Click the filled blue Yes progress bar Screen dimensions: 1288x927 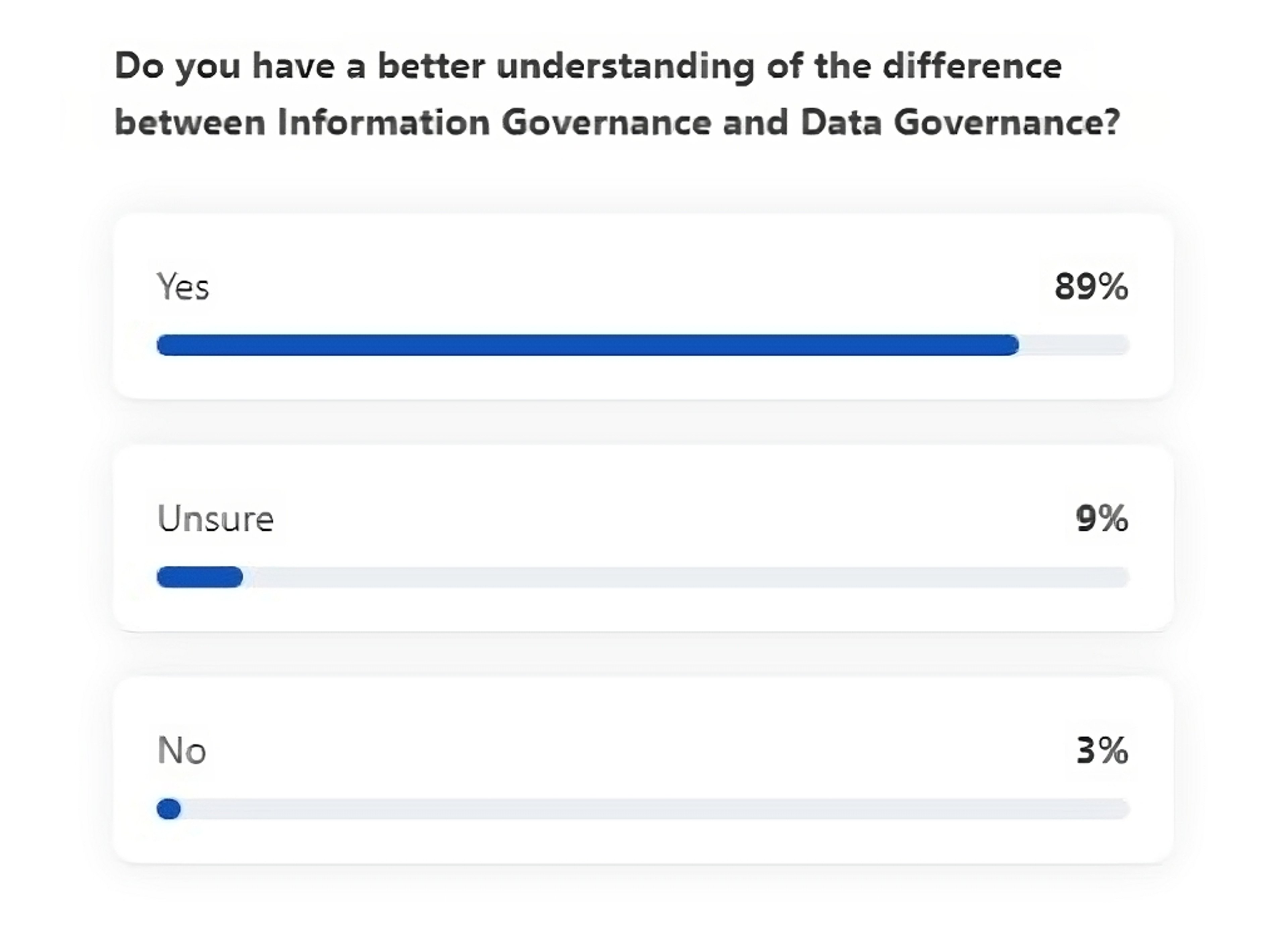[587, 345]
